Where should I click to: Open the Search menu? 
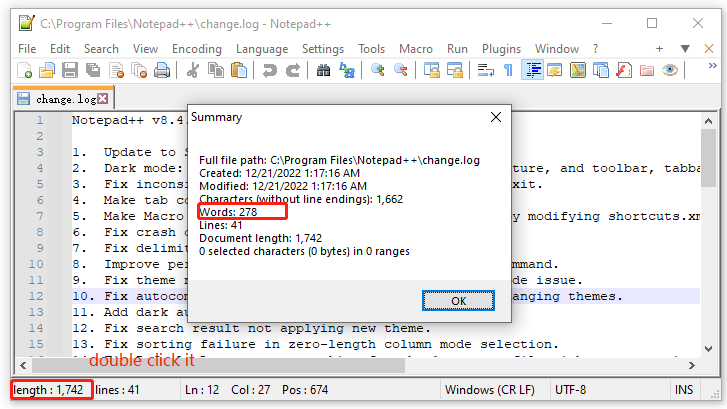click(101, 49)
